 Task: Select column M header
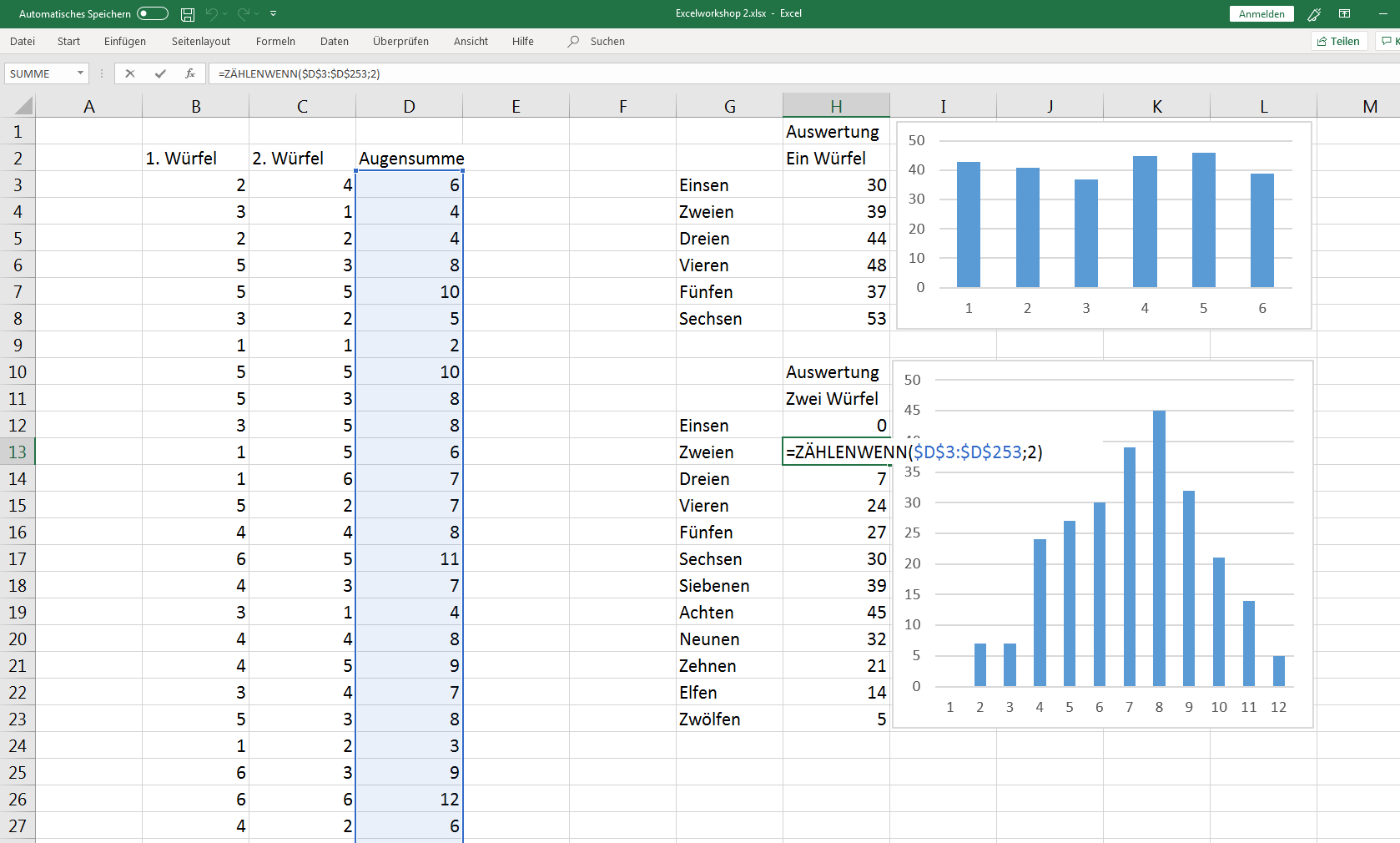pos(1370,106)
